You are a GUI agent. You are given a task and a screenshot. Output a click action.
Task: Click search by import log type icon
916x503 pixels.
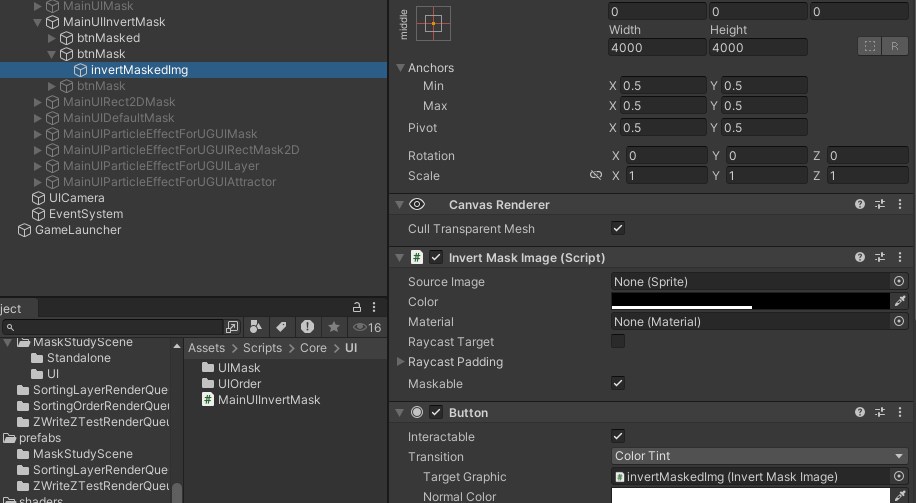click(307, 327)
